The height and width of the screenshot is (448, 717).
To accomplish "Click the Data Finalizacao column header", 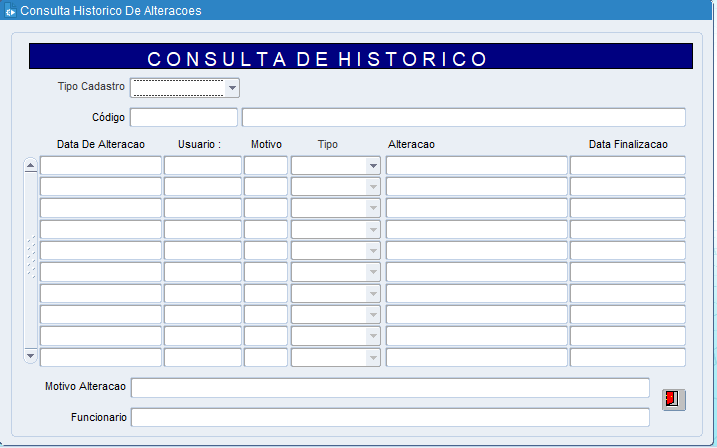I will click(628, 144).
